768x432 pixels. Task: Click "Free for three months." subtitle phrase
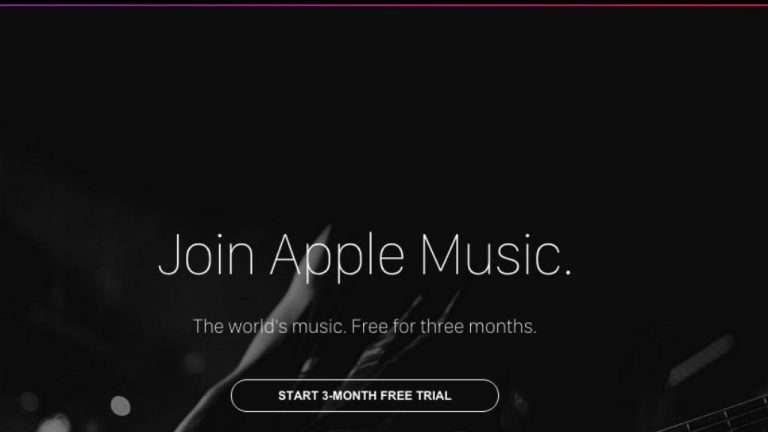tap(444, 326)
